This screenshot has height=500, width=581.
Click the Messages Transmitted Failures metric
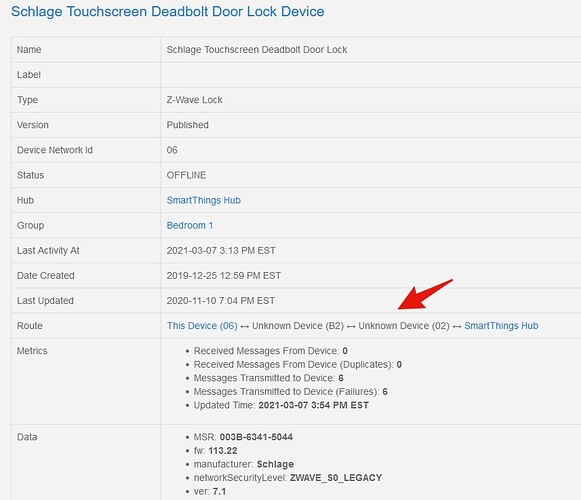[x=290, y=392]
